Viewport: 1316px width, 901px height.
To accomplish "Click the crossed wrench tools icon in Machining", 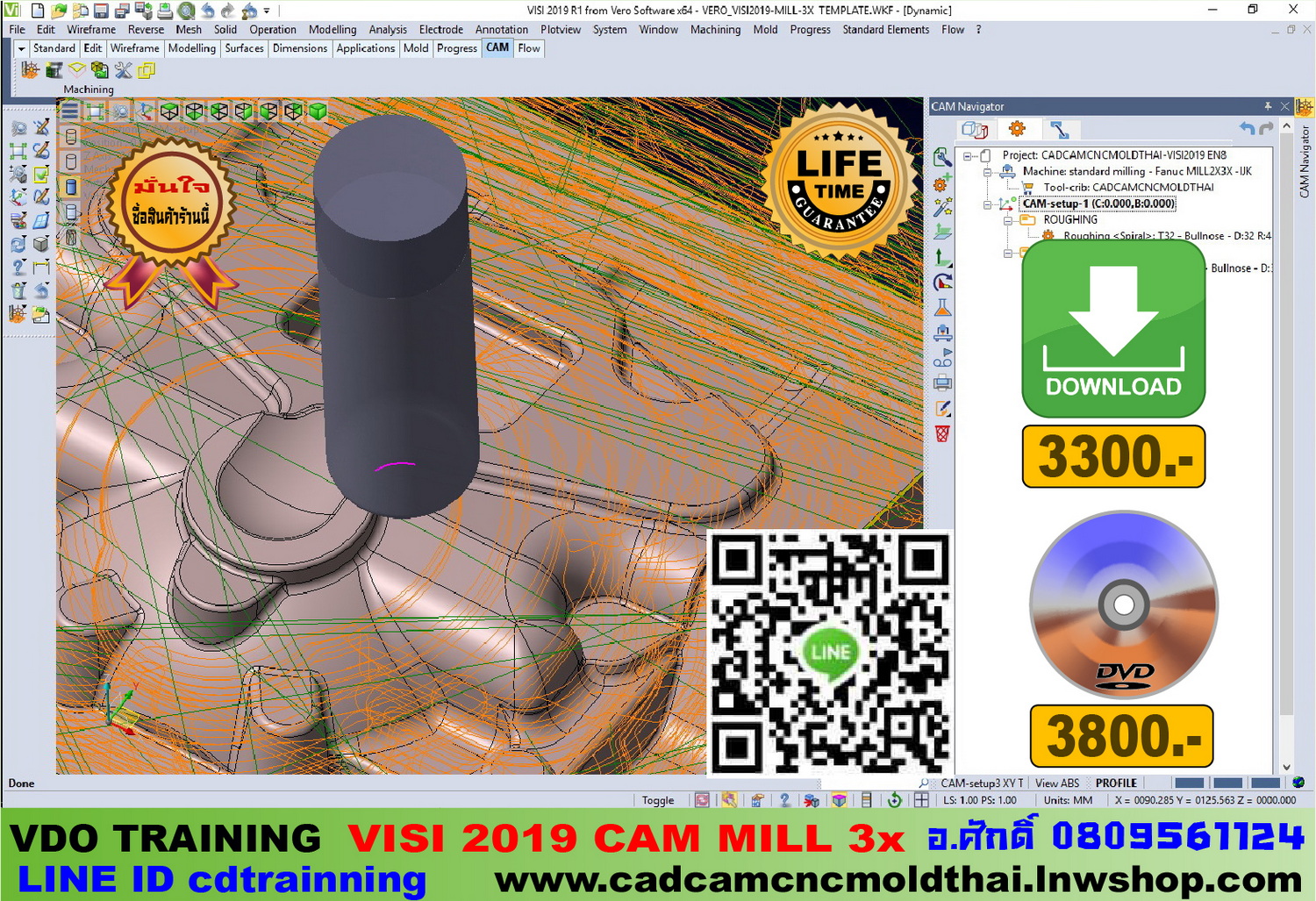I will click(123, 70).
